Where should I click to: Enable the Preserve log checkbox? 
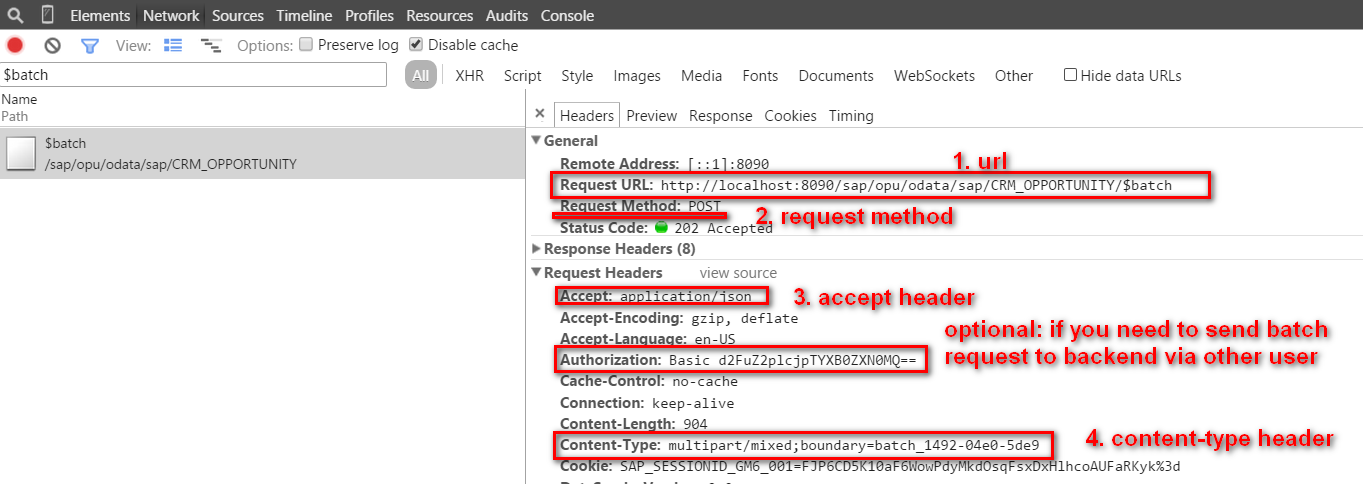[307, 44]
